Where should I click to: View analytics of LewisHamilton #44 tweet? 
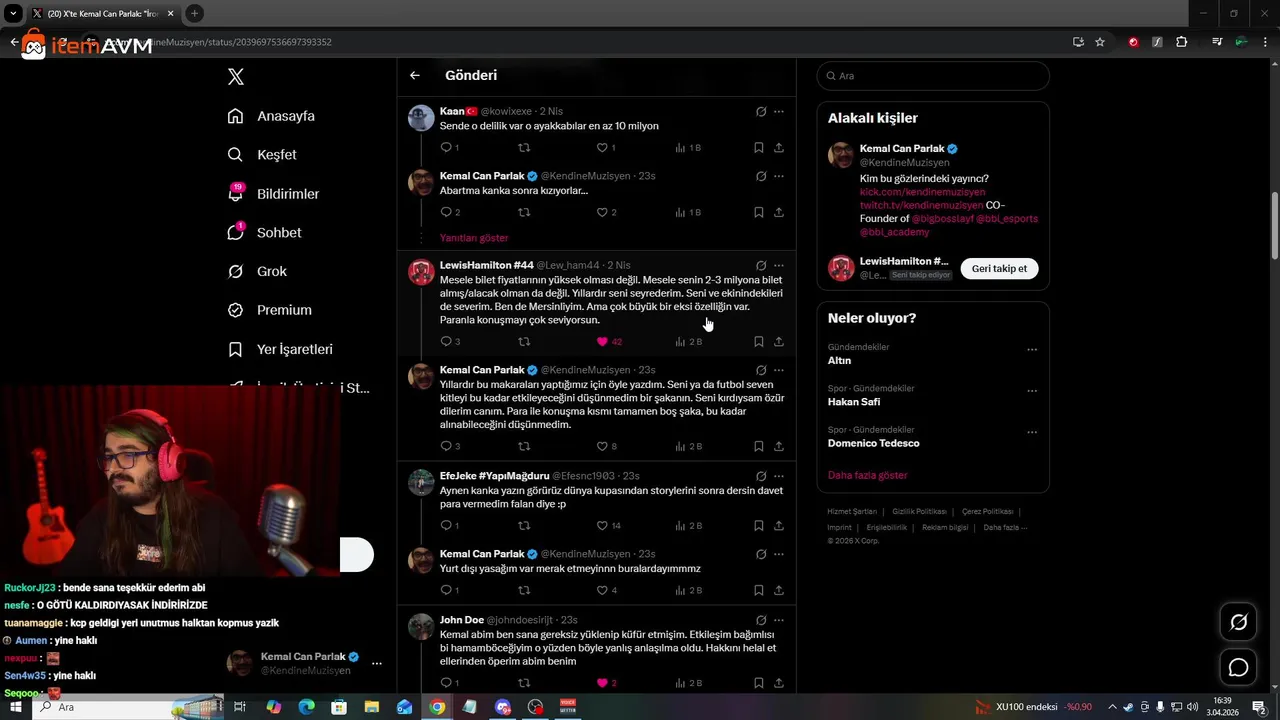click(x=688, y=341)
